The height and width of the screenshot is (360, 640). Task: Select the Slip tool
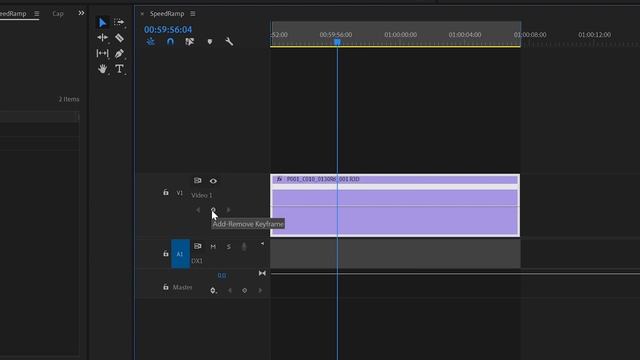click(x=102, y=53)
